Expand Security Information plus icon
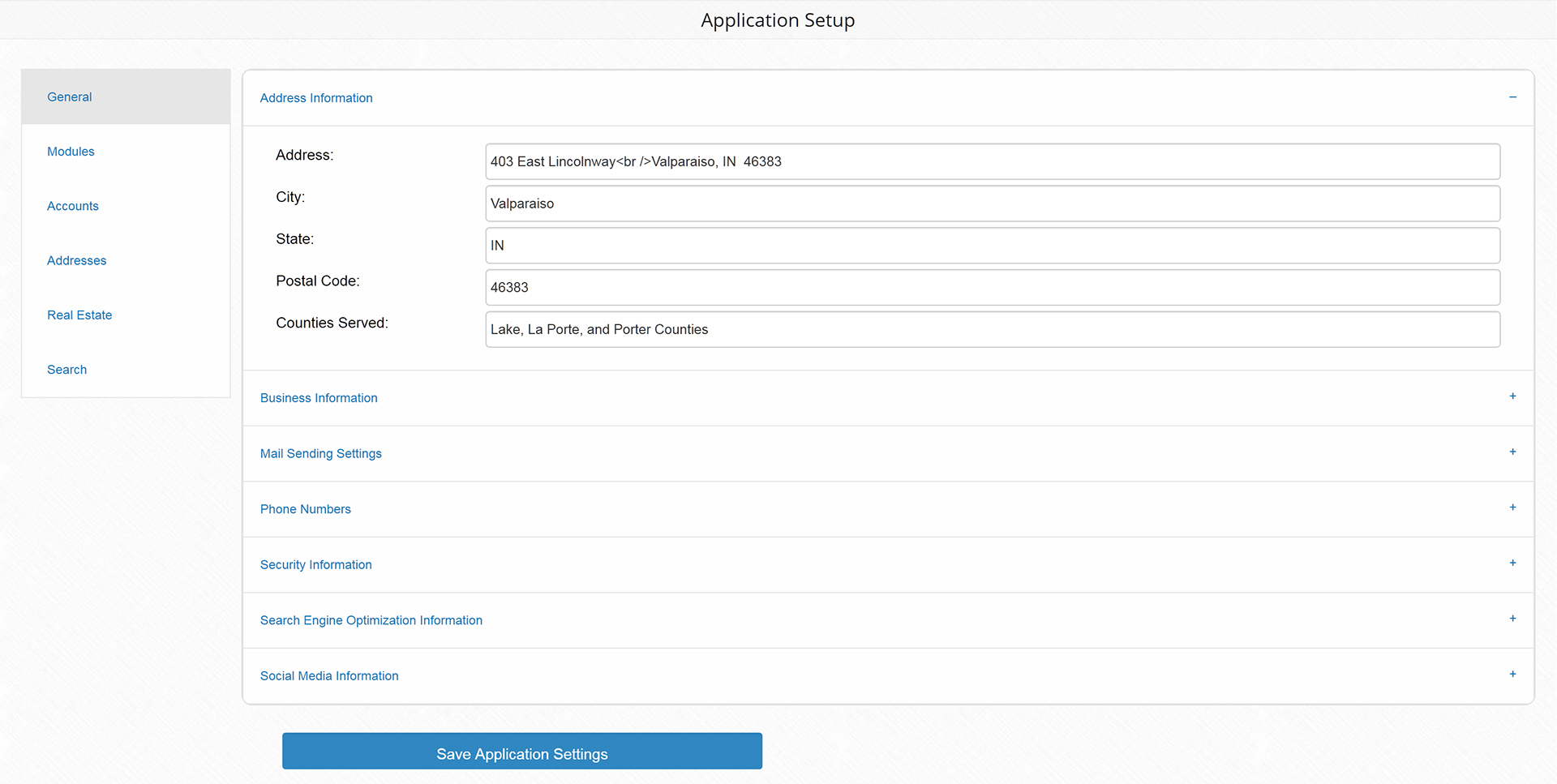1557x784 pixels. click(1512, 563)
